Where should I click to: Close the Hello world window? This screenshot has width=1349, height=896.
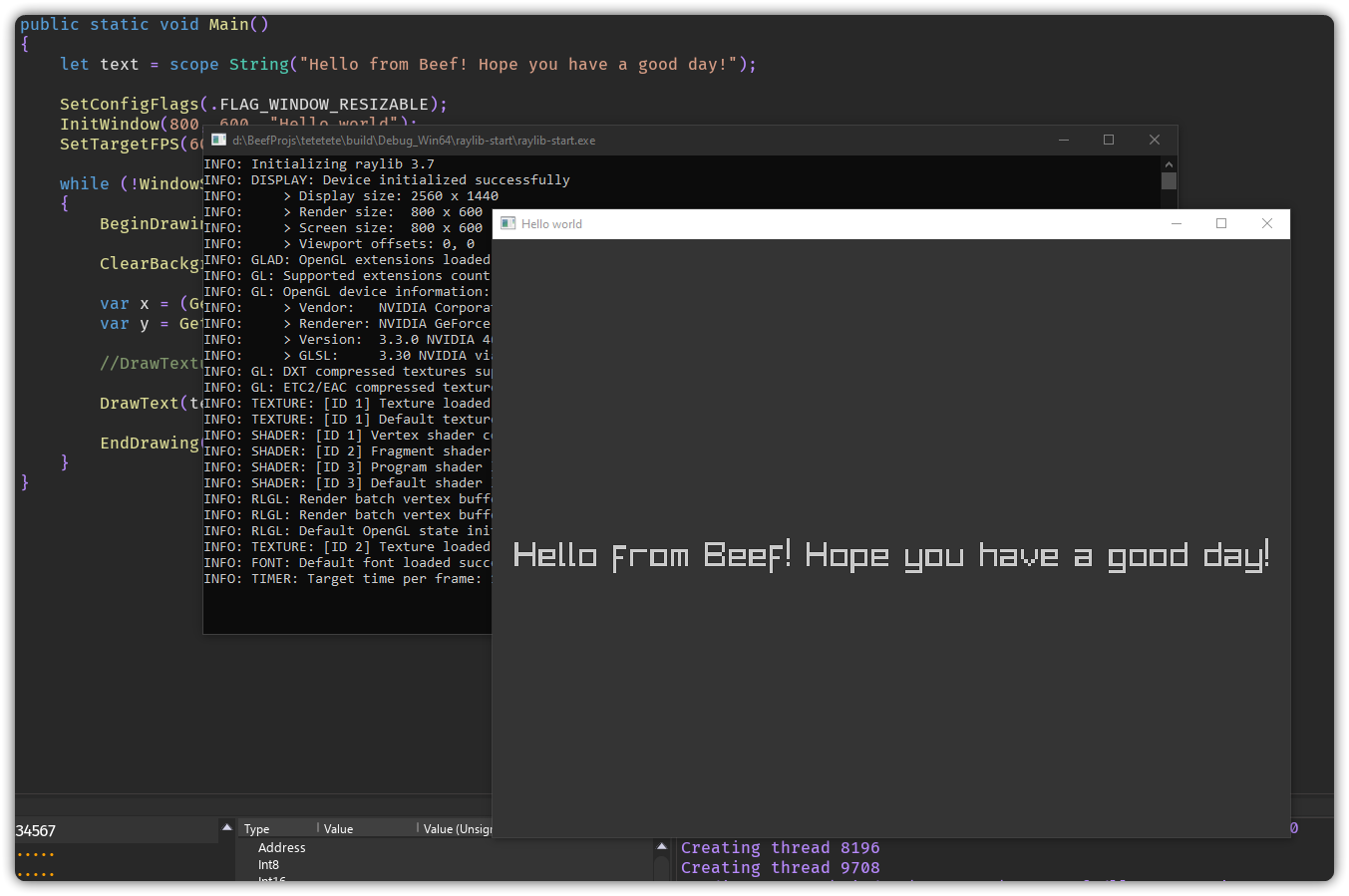point(1267,223)
